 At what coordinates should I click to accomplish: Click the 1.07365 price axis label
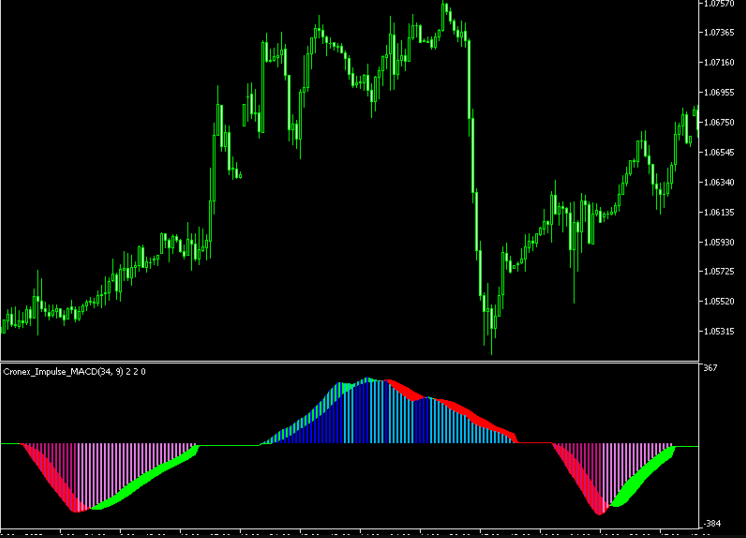719,32
